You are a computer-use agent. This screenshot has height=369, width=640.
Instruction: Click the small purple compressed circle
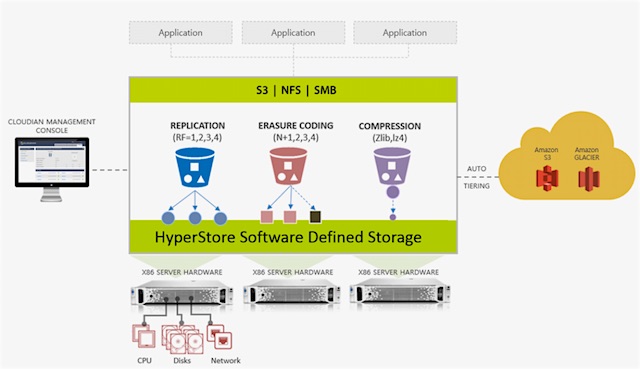(x=393, y=217)
